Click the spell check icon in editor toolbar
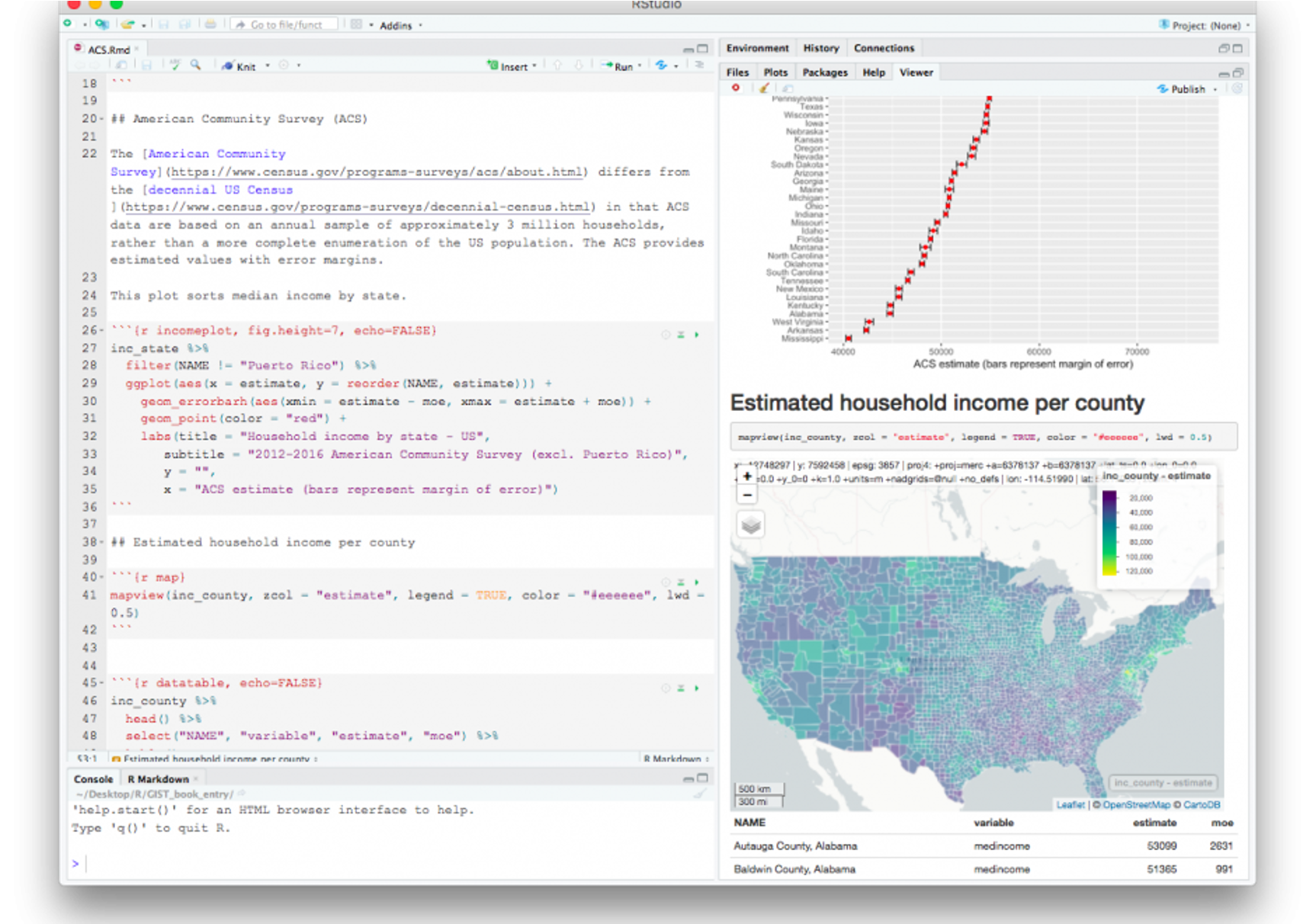Screen dimensions: 1316x924 (175, 66)
